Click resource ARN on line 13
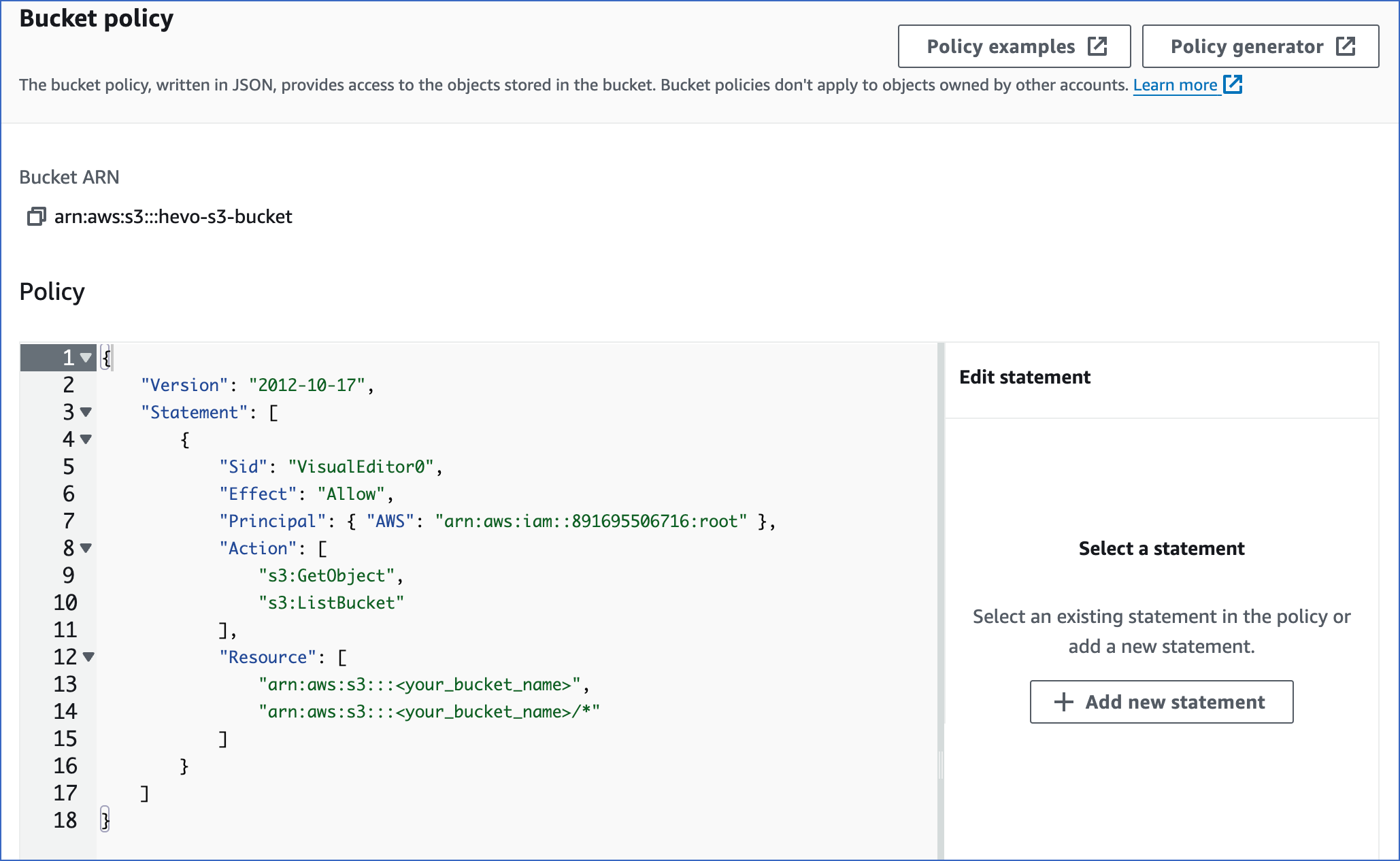1400x861 pixels. (419, 684)
